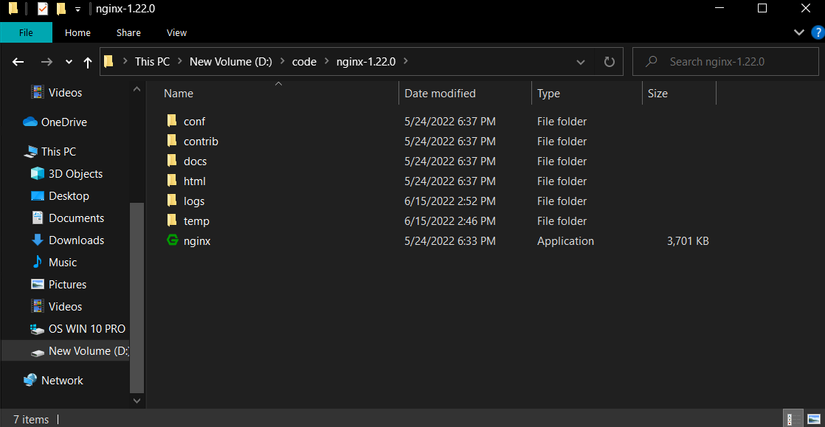
Task: Click the code breadcrumb in address bar
Action: click(304, 62)
